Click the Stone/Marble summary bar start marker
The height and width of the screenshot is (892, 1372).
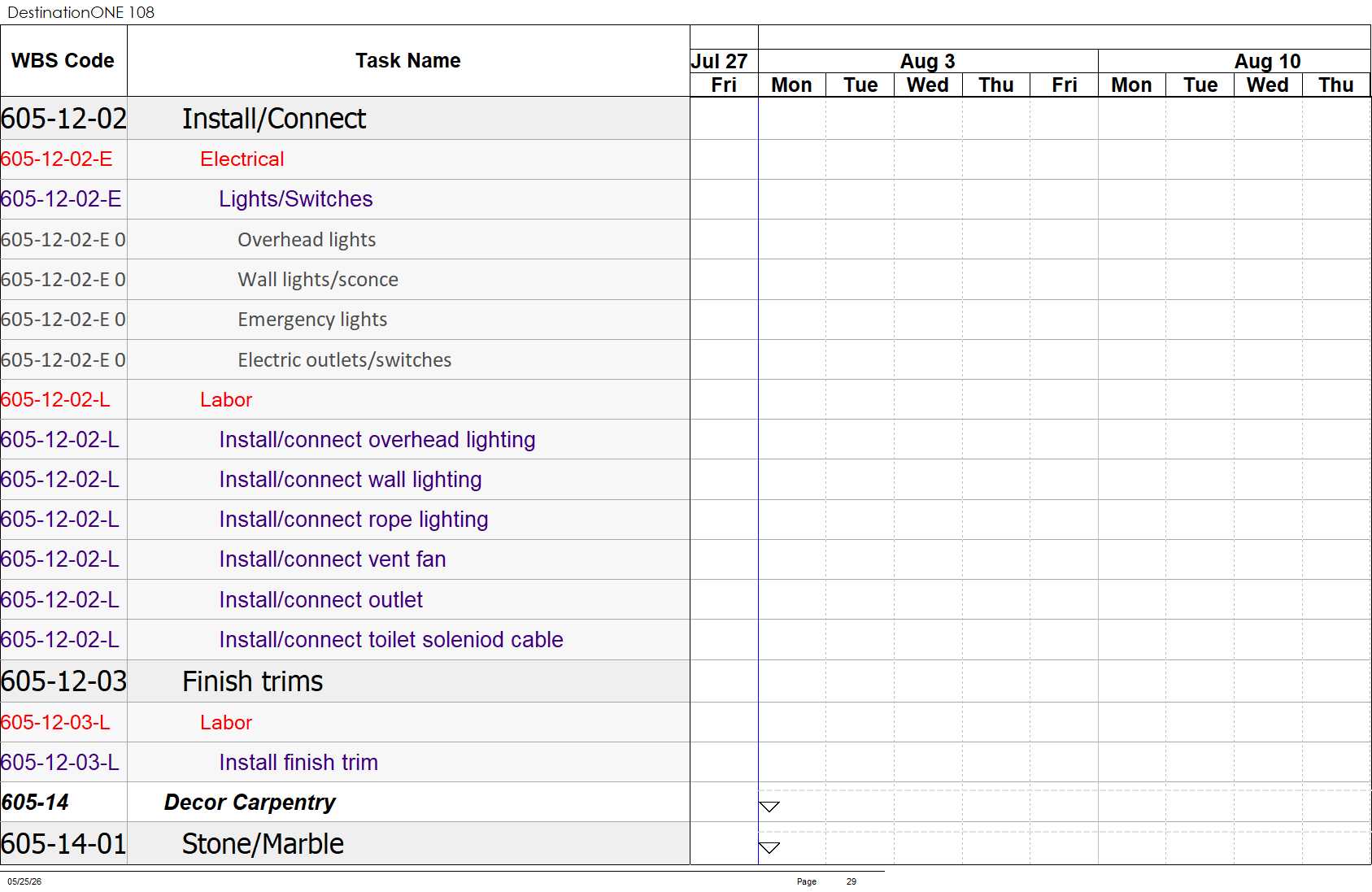pyautogui.click(x=769, y=847)
